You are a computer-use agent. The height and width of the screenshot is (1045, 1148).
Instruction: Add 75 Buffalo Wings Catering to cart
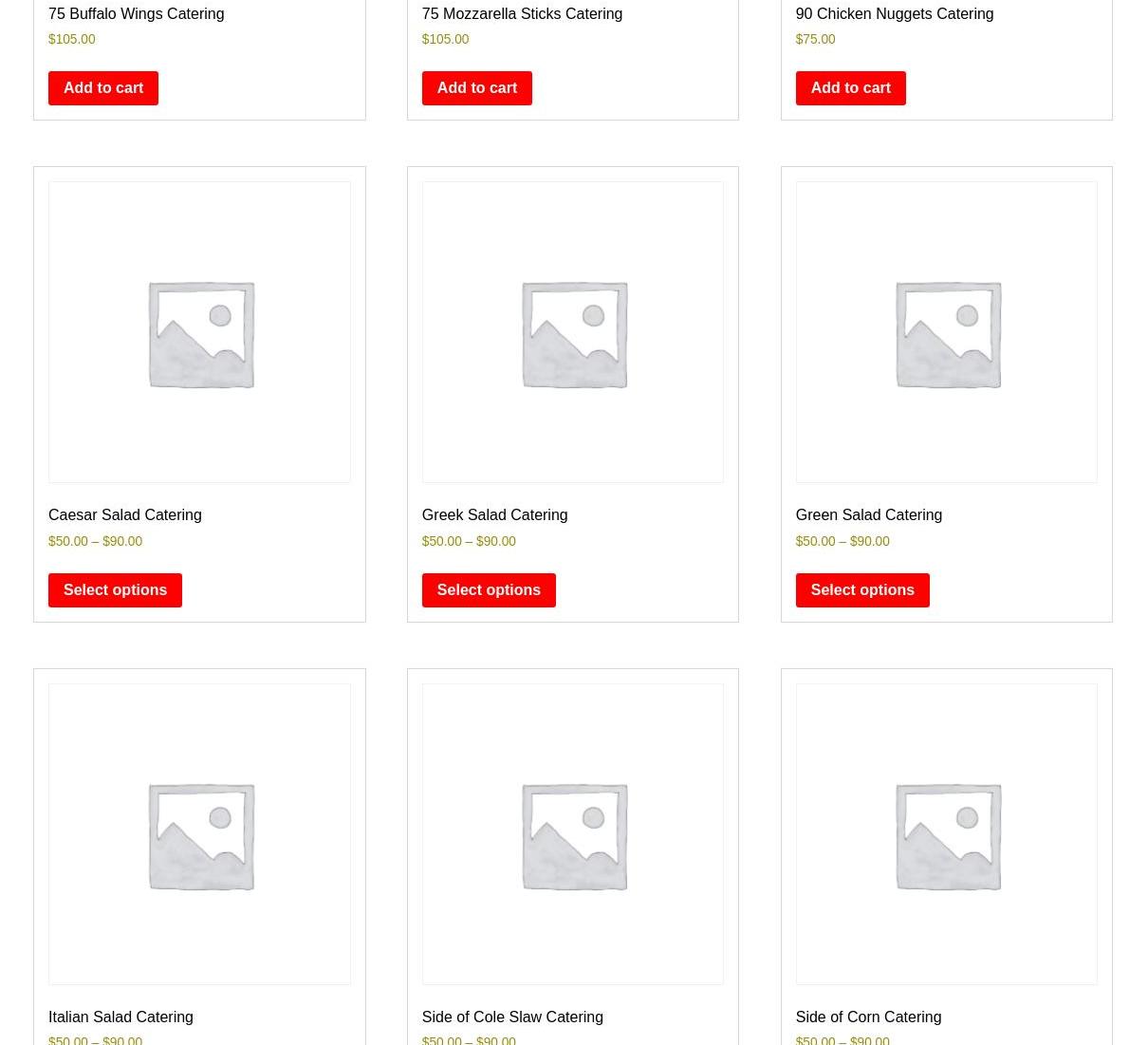coord(103,88)
